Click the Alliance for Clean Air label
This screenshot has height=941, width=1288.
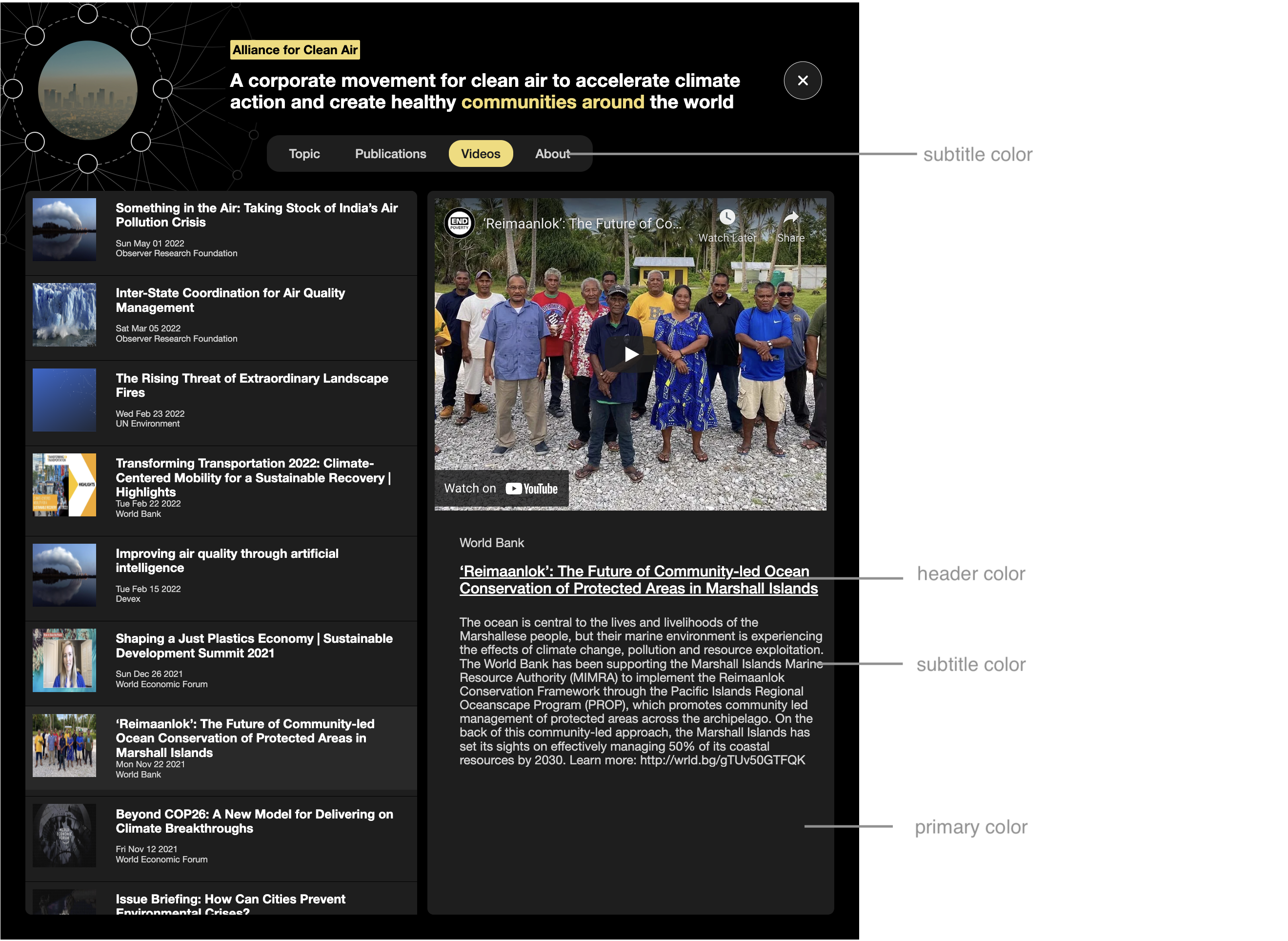click(295, 50)
